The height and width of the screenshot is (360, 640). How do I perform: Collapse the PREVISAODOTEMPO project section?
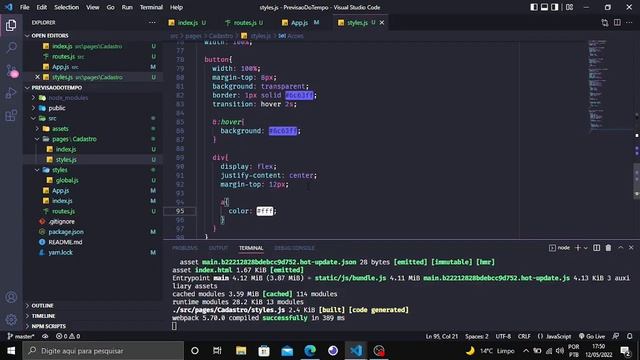click(57, 87)
